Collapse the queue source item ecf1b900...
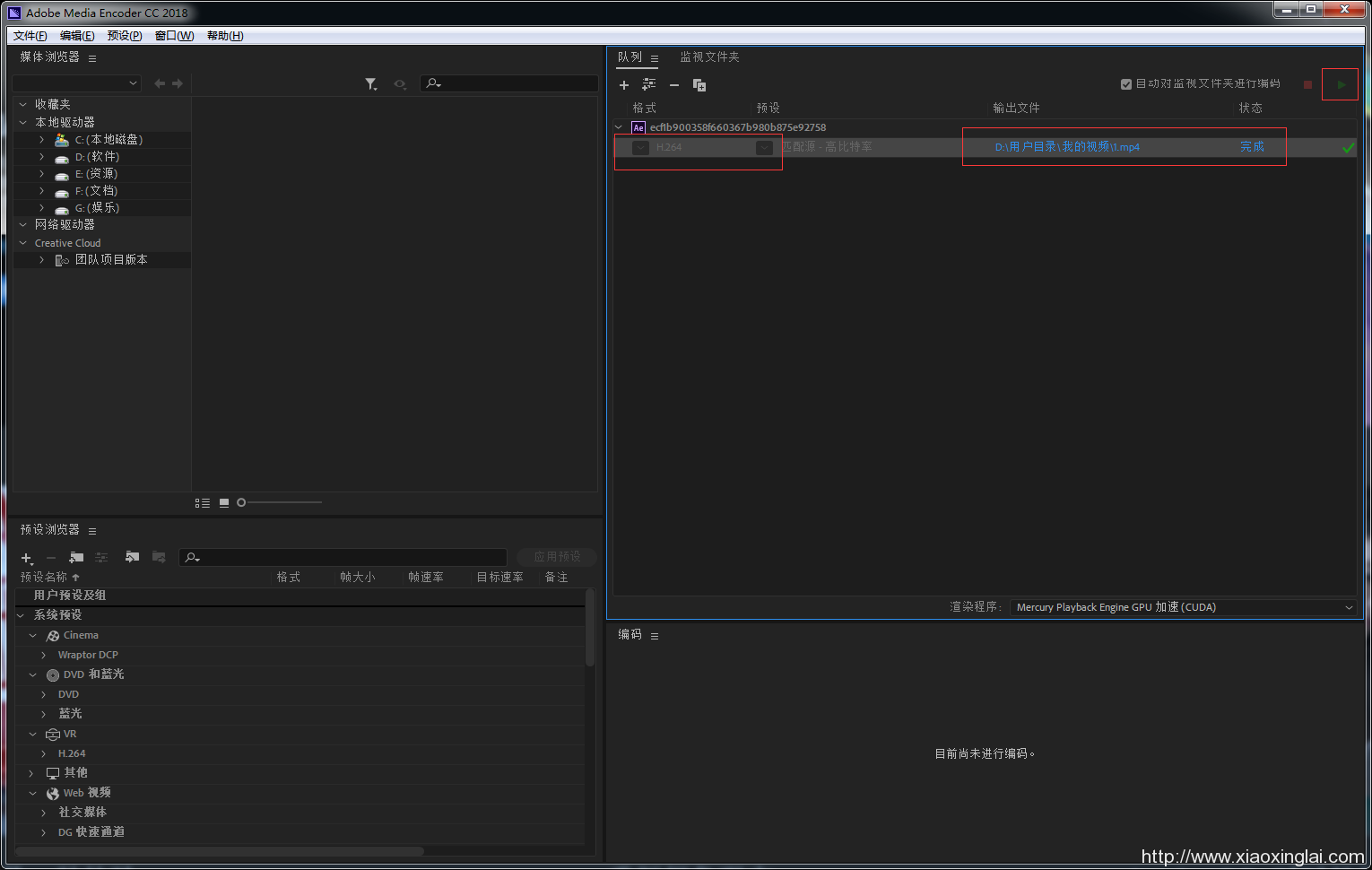This screenshot has height=870, width=1372. click(619, 127)
